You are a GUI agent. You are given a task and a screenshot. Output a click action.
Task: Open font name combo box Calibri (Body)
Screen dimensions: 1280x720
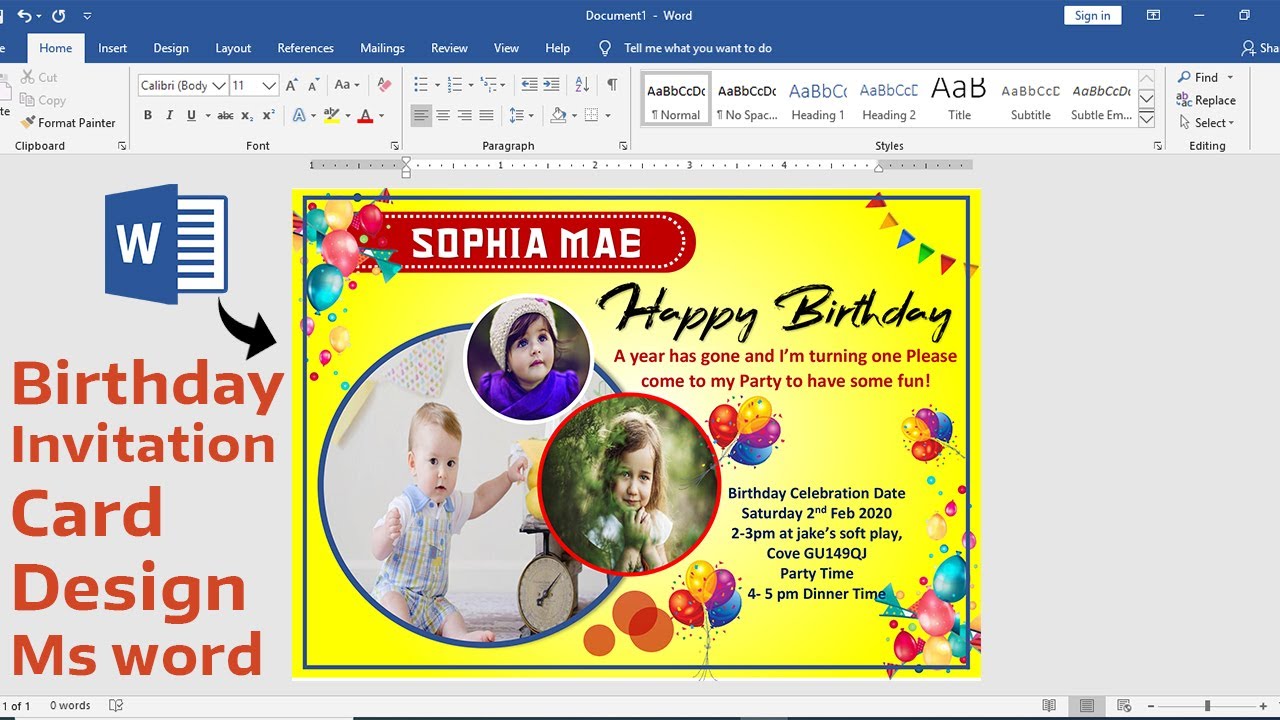tap(182, 85)
